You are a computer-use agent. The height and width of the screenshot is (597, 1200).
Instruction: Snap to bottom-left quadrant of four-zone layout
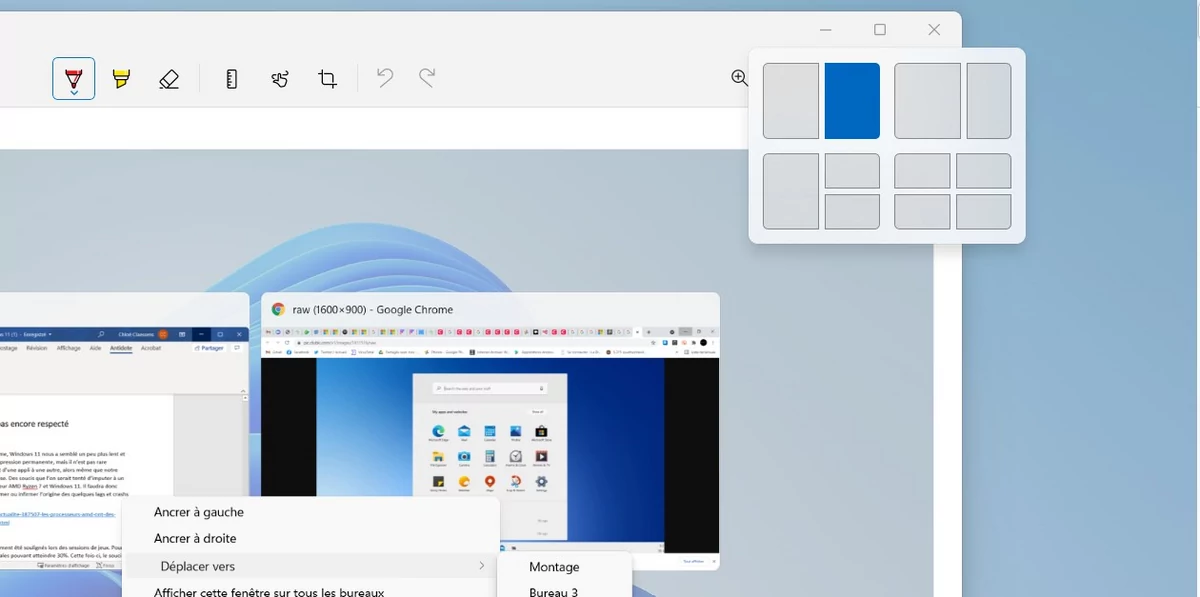[922, 212]
